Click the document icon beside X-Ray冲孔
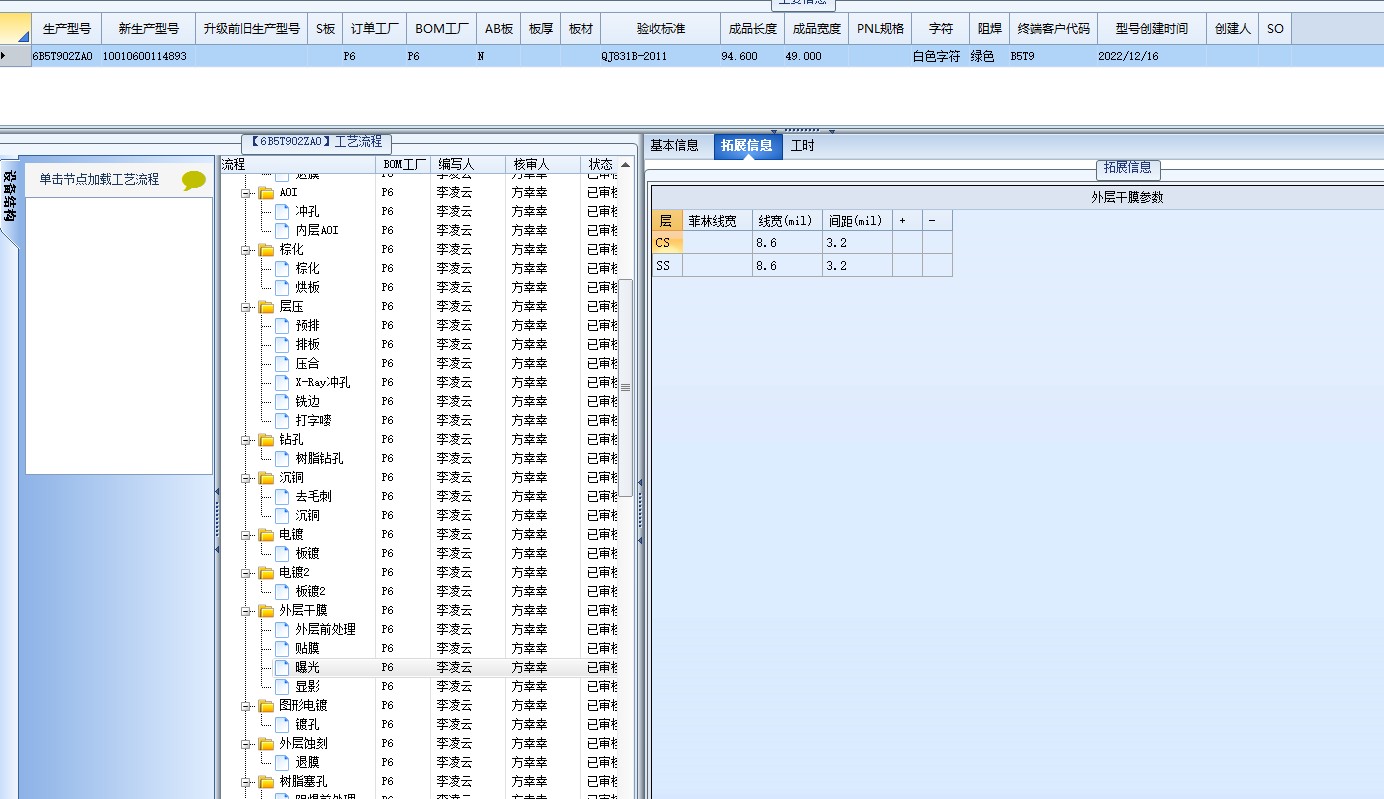Image resolution: width=1384 pixels, height=799 pixels. [x=282, y=382]
